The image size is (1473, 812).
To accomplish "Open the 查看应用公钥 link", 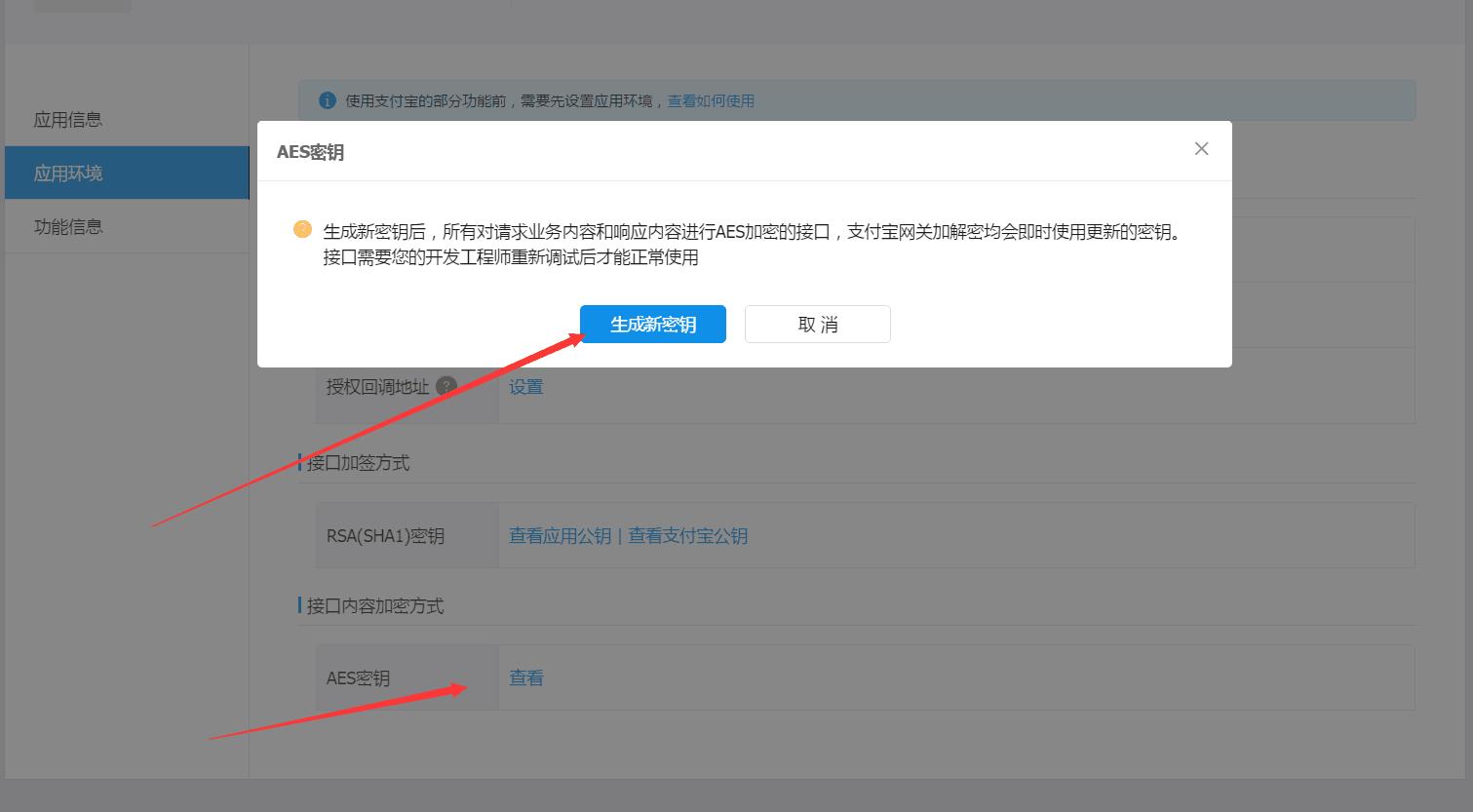I will click(x=560, y=536).
